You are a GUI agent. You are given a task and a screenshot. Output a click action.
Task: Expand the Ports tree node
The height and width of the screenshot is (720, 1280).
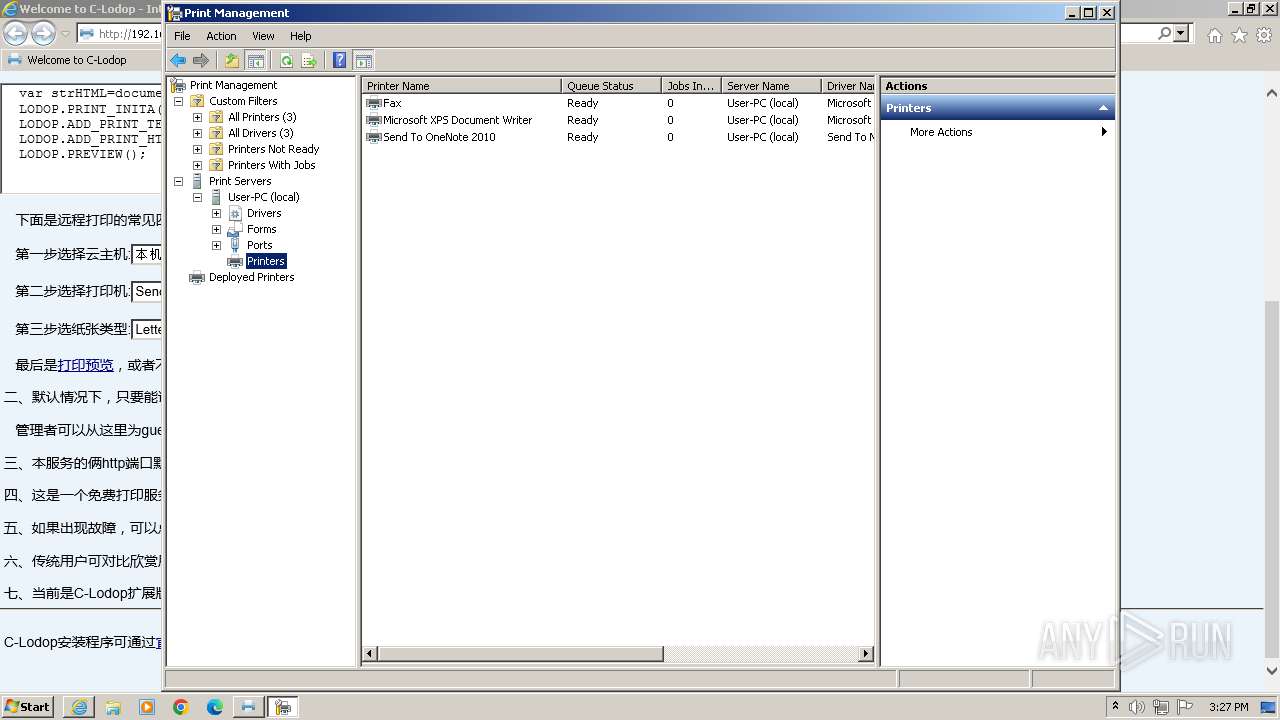[216, 245]
